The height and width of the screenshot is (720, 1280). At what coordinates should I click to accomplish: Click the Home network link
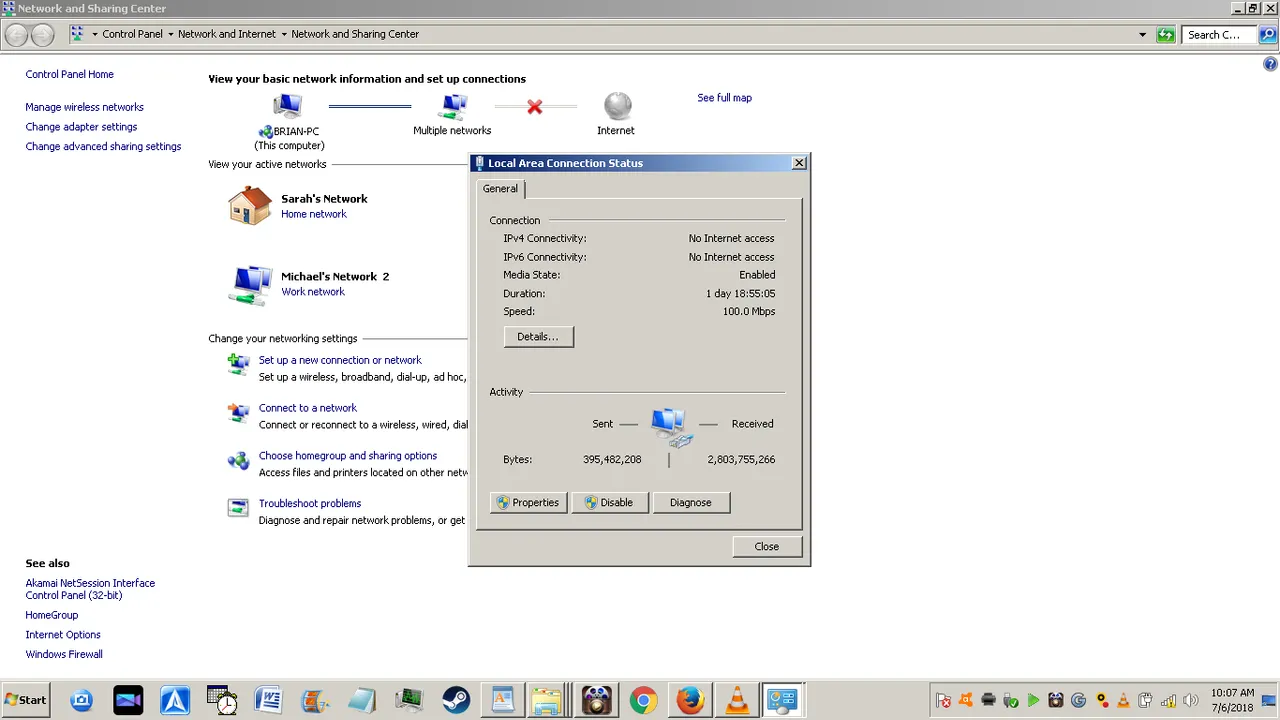pos(314,214)
